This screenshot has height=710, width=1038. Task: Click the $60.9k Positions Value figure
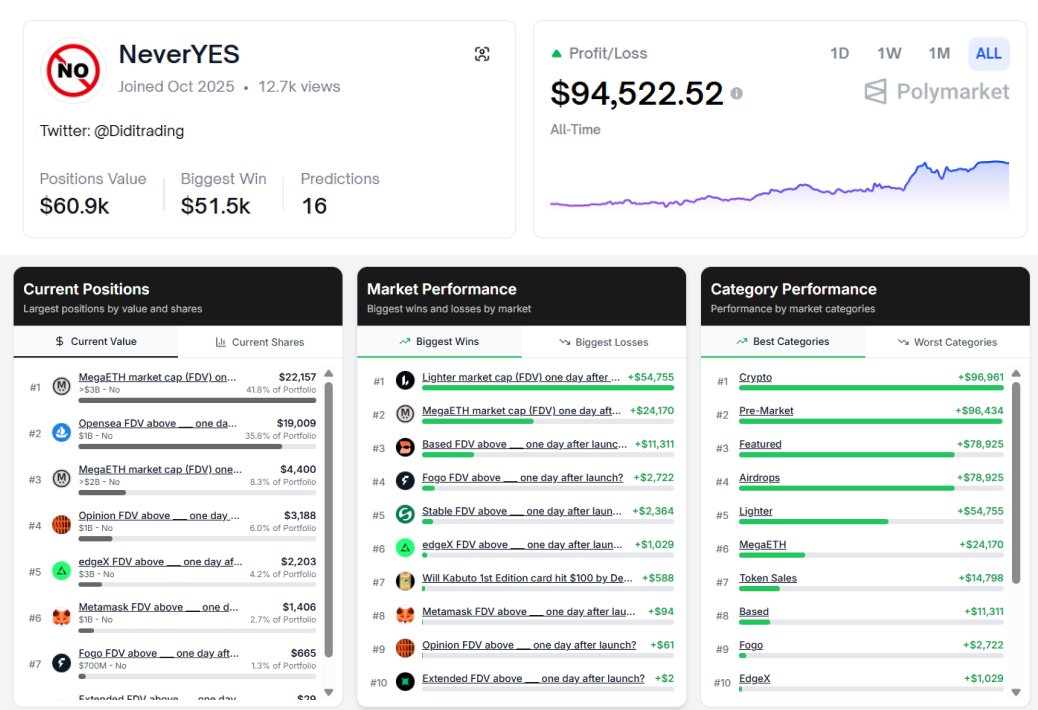click(74, 206)
